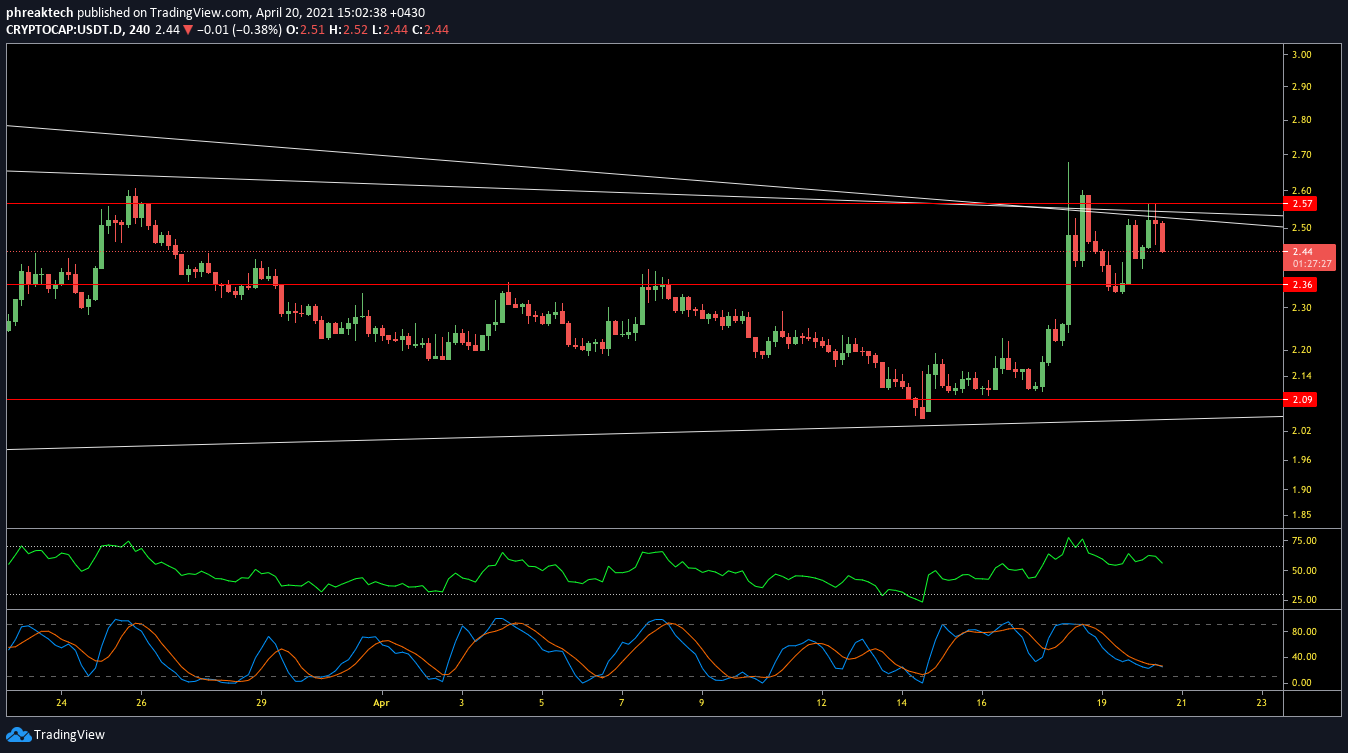Screen dimensions: 1348x753
Task: Click the 40.00 stochastic scale value
Action: (1304, 657)
